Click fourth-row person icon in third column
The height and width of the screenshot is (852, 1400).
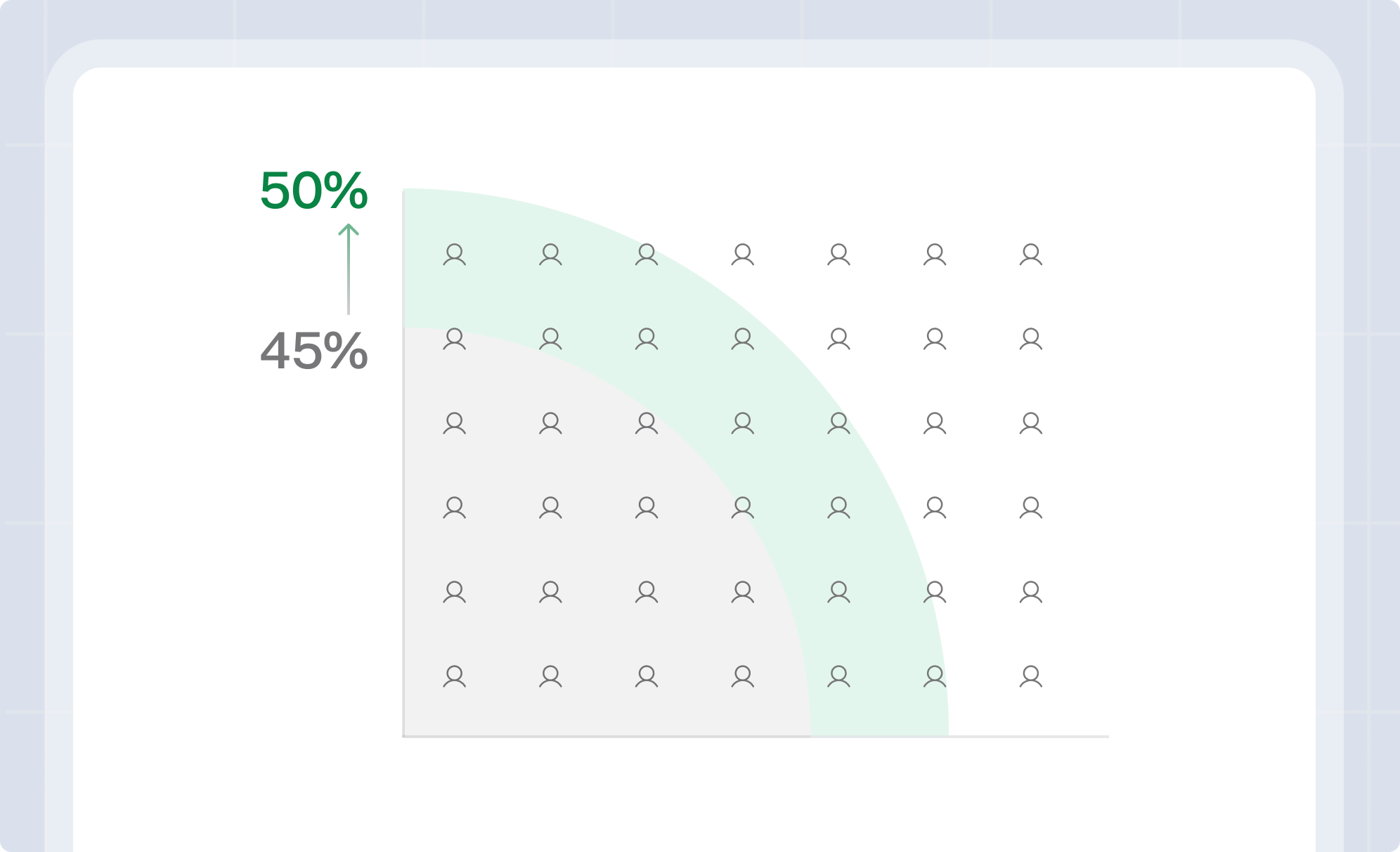[647, 508]
